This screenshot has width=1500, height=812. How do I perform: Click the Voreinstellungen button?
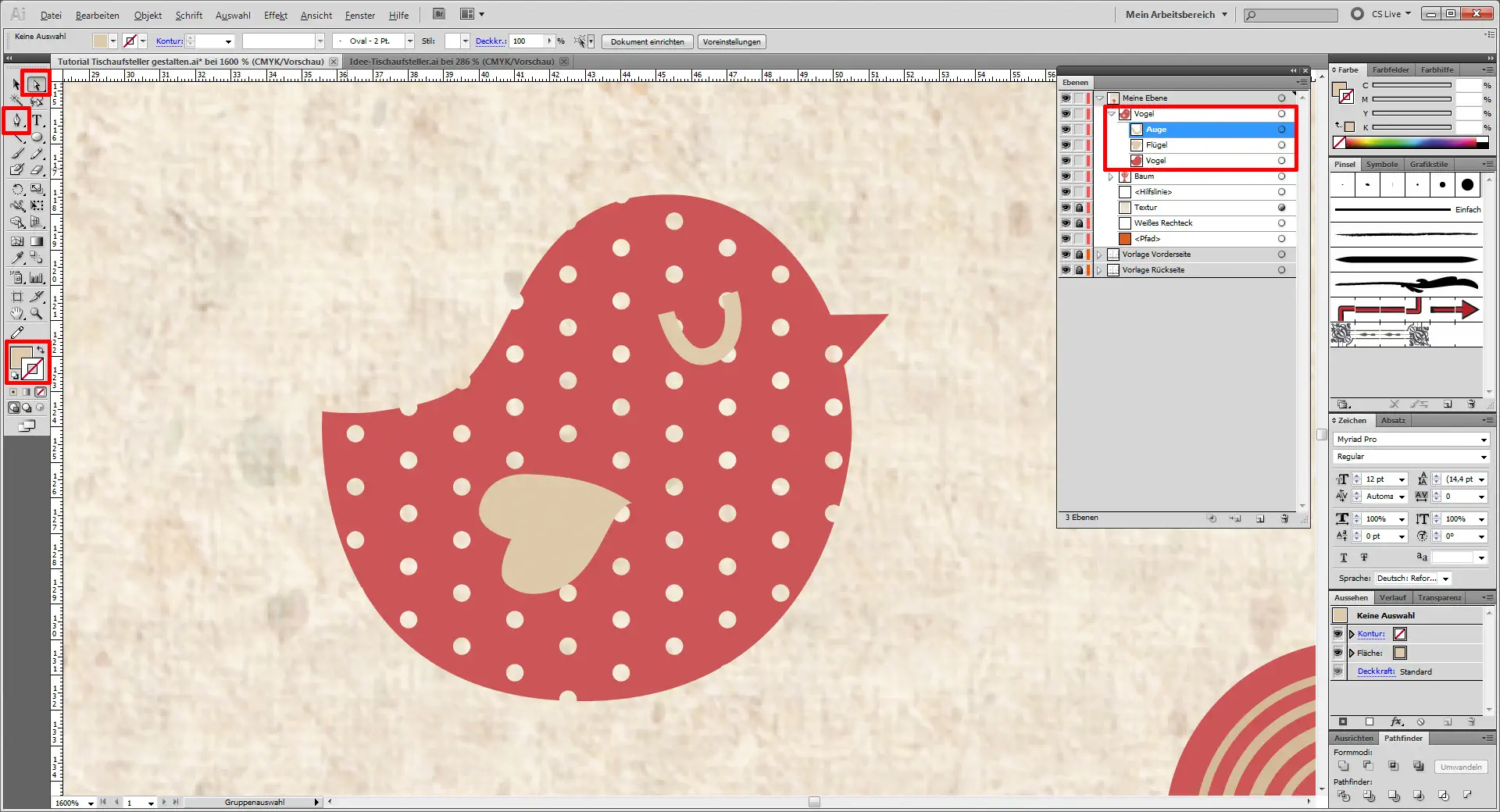(x=731, y=42)
